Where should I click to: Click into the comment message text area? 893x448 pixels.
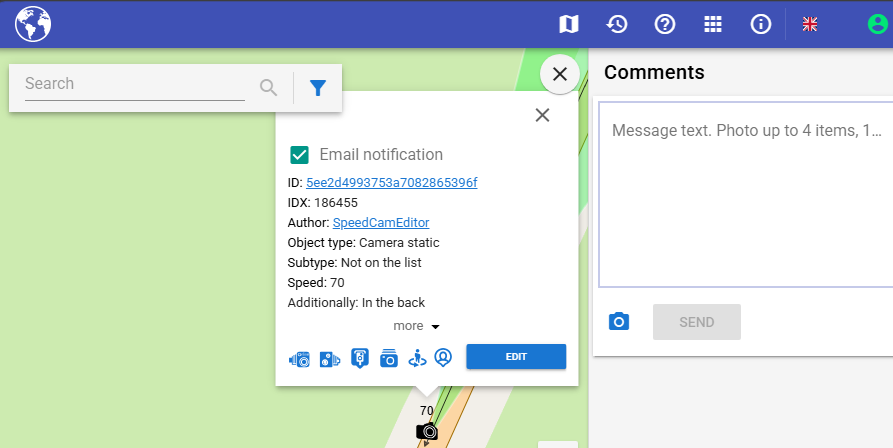point(746,194)
